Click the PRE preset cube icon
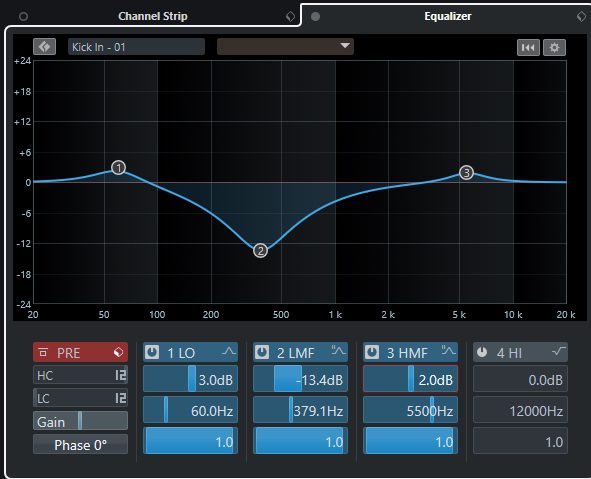The image size is (591, 479). [119, 352]
